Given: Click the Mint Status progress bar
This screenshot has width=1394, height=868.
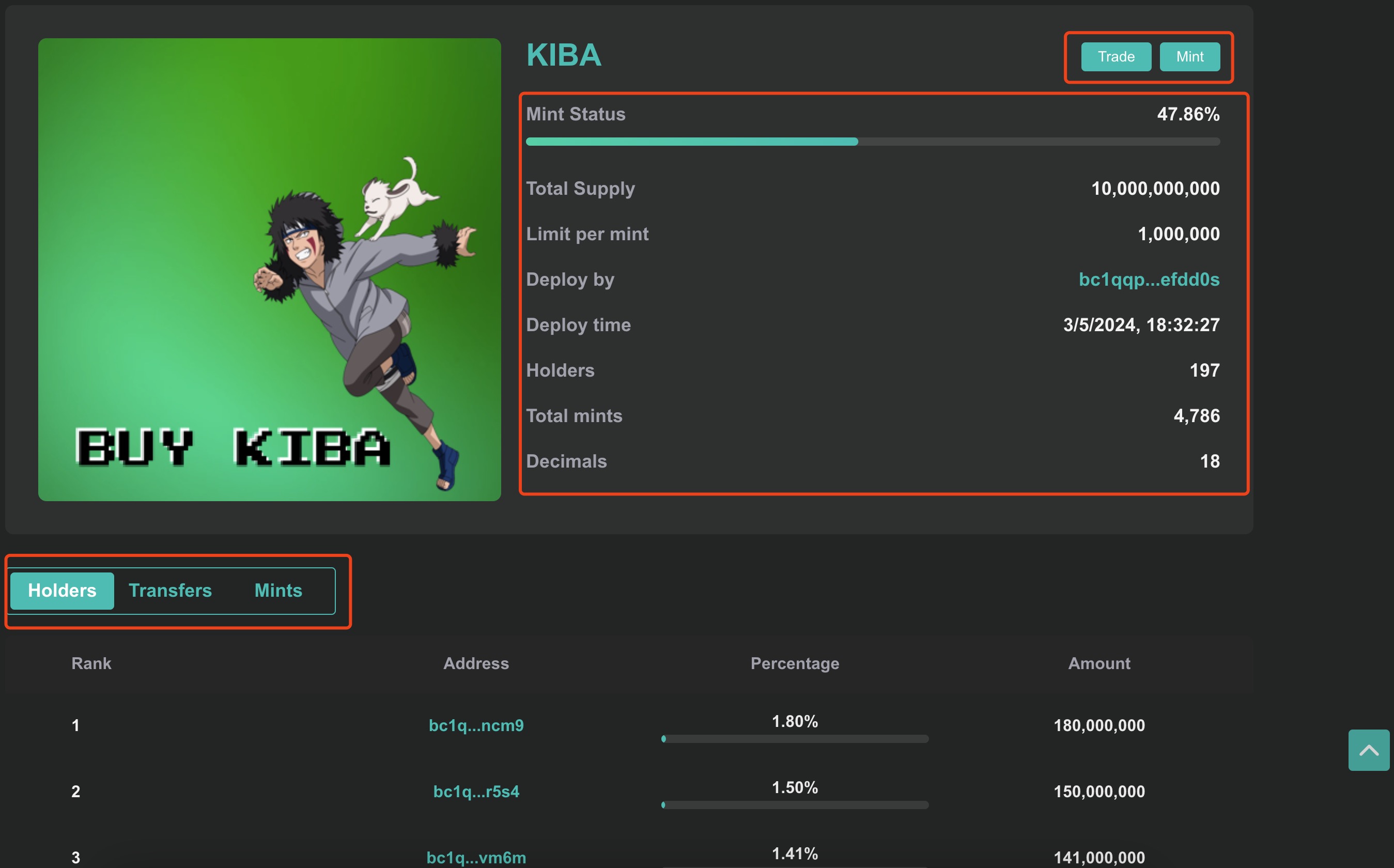Looking at the screenshot, I should (872, 141).
